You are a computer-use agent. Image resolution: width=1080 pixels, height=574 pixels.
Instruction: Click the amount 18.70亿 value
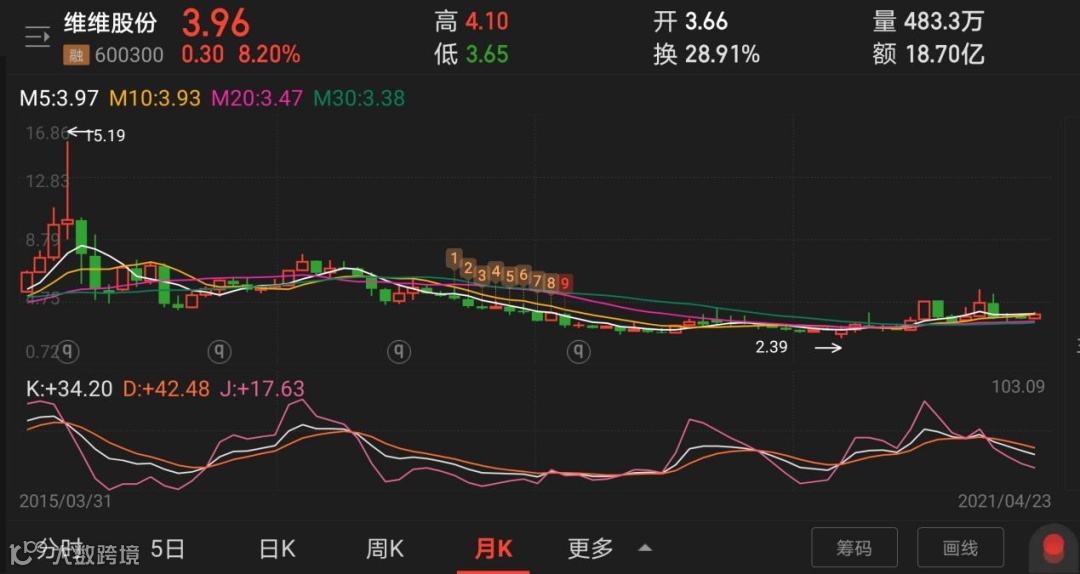point(943,54)
